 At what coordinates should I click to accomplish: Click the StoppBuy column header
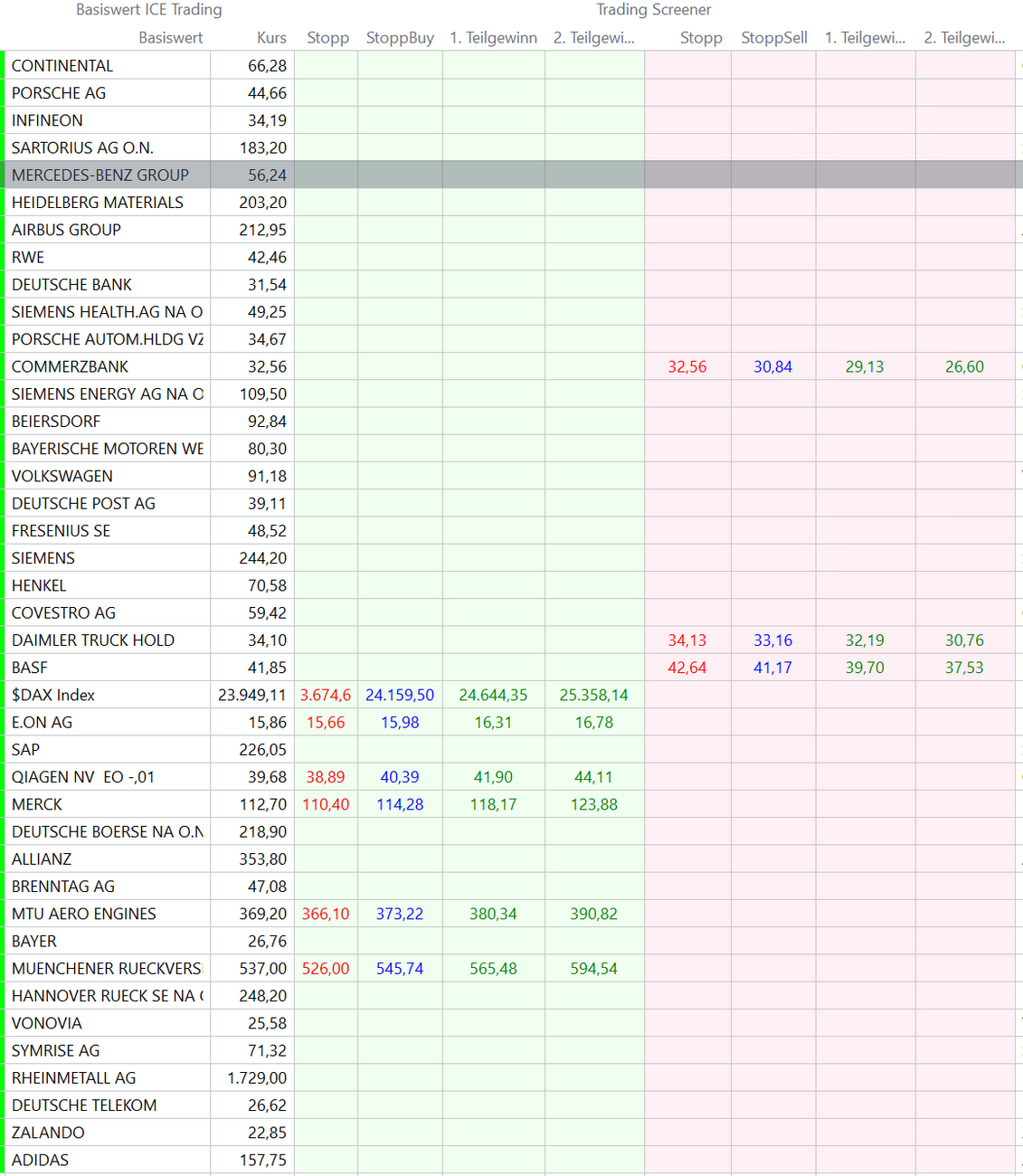[400, 38]
